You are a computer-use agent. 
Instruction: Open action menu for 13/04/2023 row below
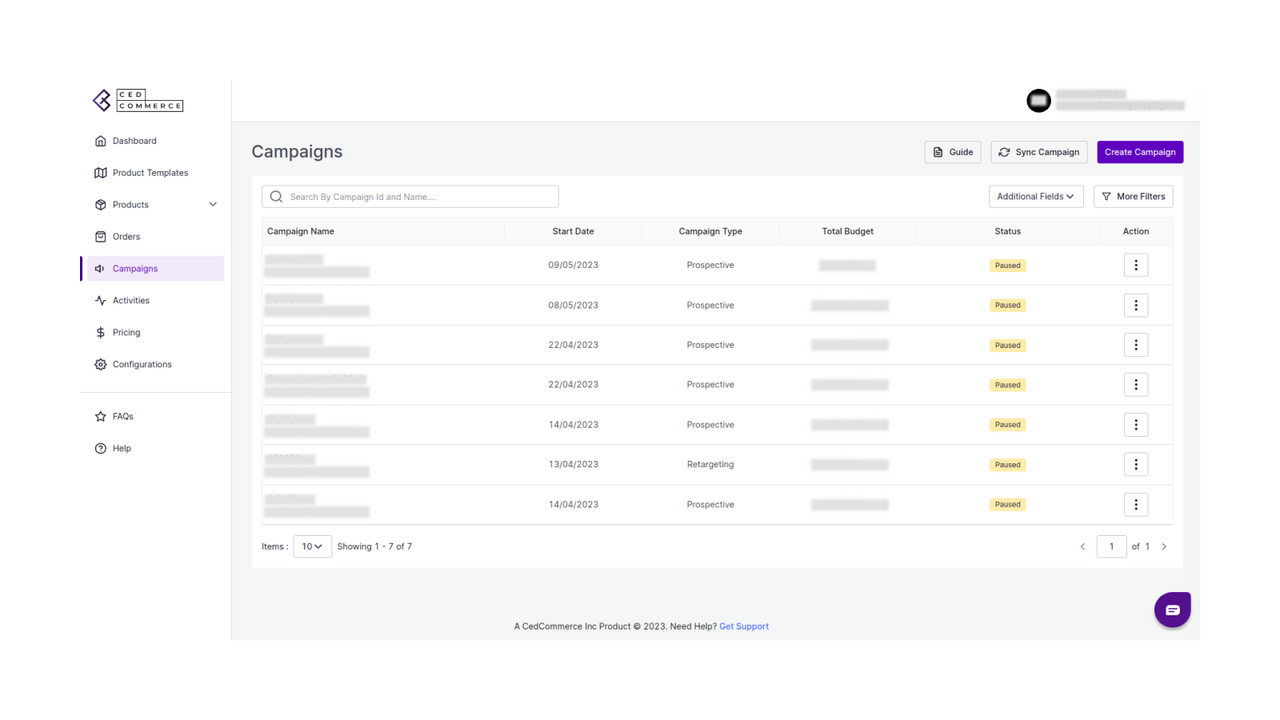click(x=1136, y=504)
